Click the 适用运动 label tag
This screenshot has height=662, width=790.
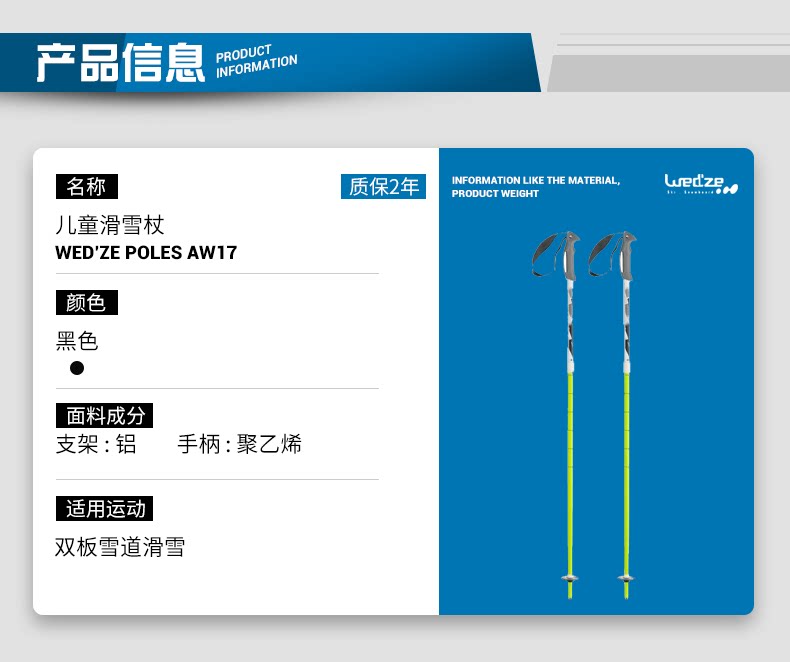[x=104, y=508]
